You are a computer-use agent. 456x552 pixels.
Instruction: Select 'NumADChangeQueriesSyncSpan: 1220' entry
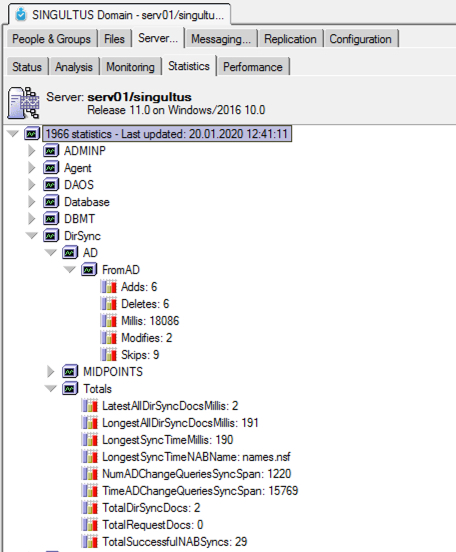coord(196,473)
